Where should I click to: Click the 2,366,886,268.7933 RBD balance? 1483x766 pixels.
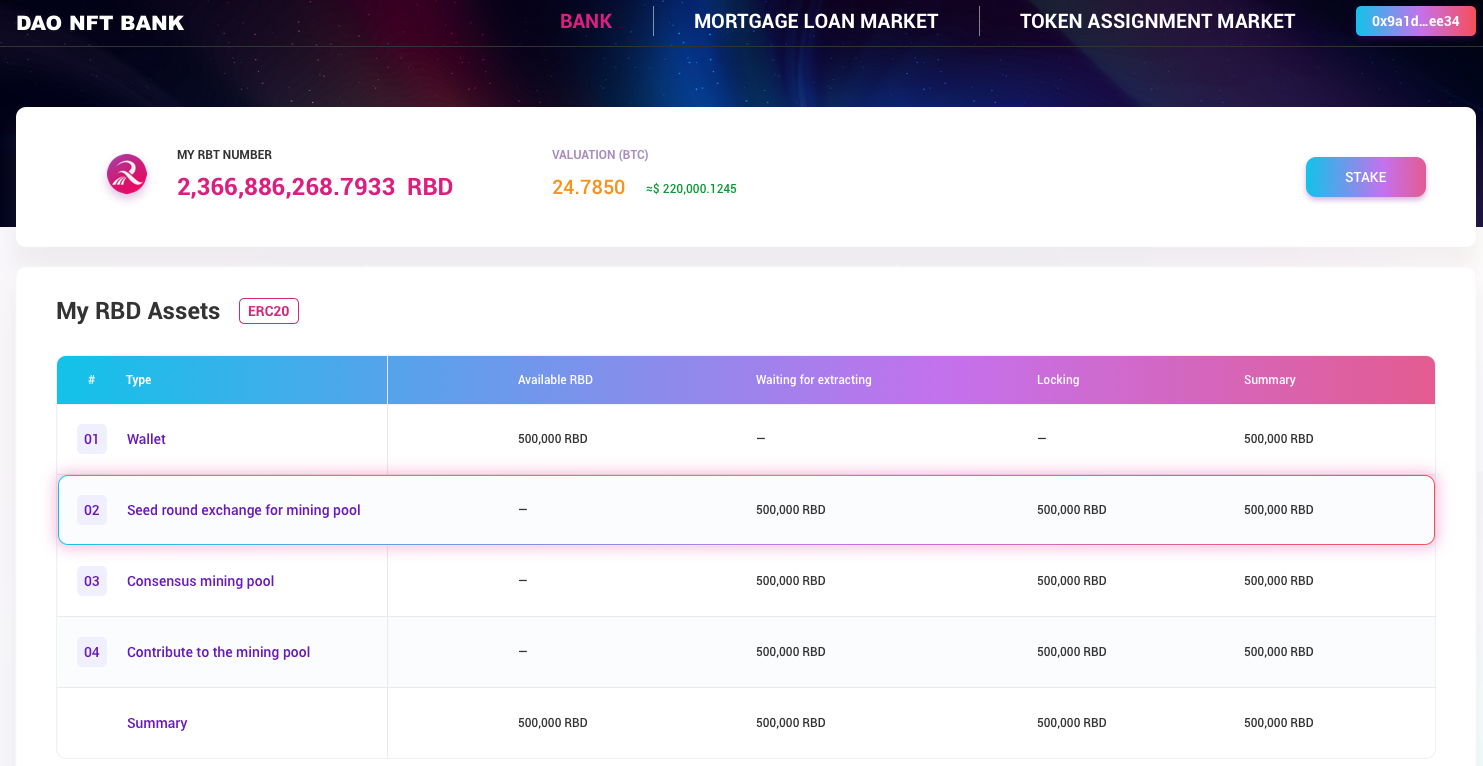point(315,187)
